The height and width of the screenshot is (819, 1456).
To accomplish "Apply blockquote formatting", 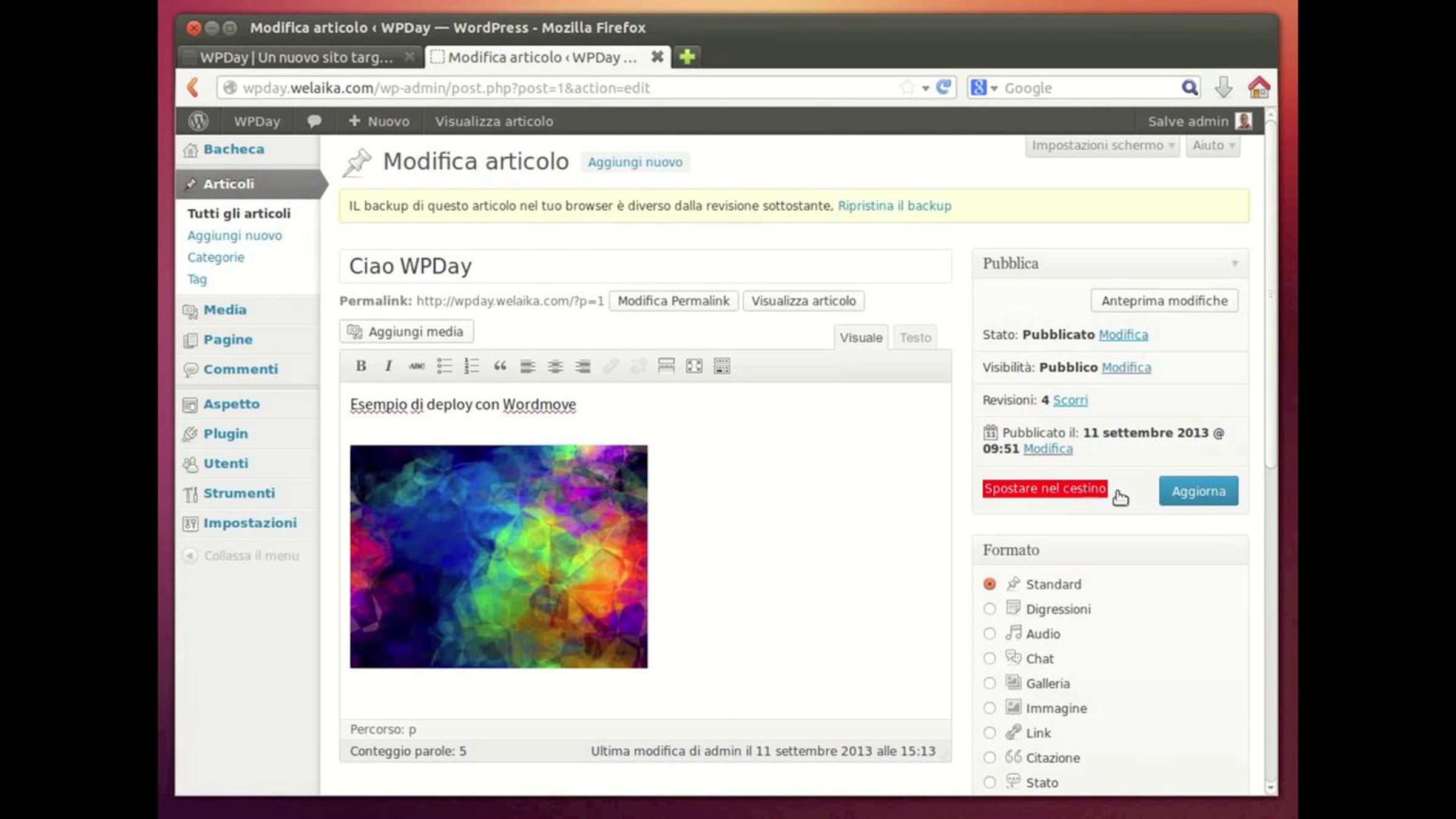I will 500,366.
